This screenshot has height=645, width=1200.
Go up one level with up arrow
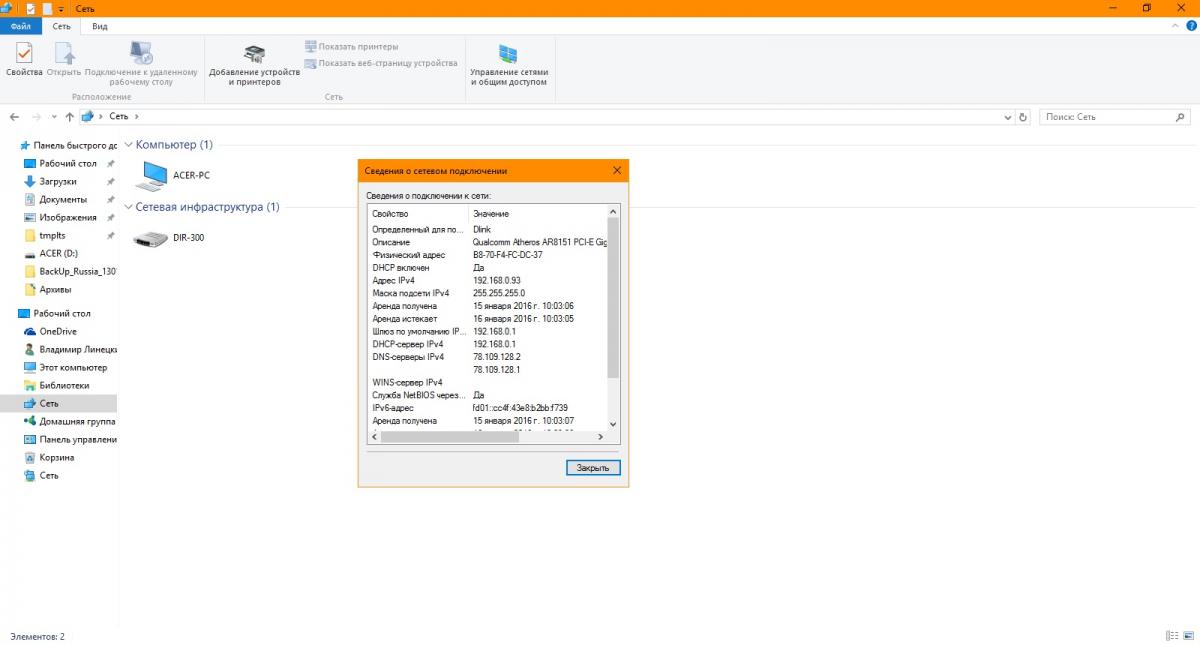click(x=69, y=117)
